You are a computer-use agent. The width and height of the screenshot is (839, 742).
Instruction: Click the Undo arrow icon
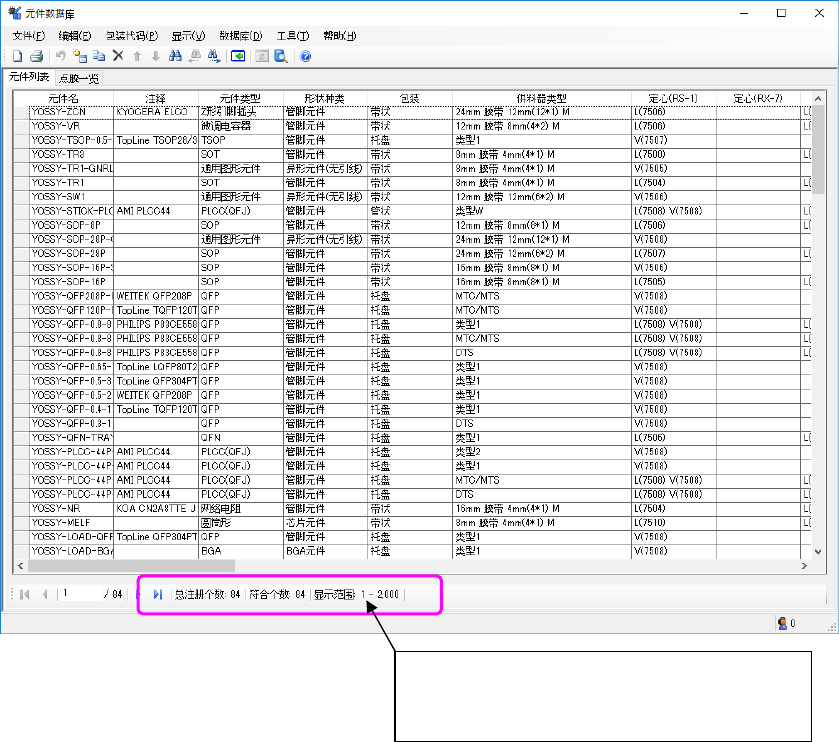(x=61, y=57)
